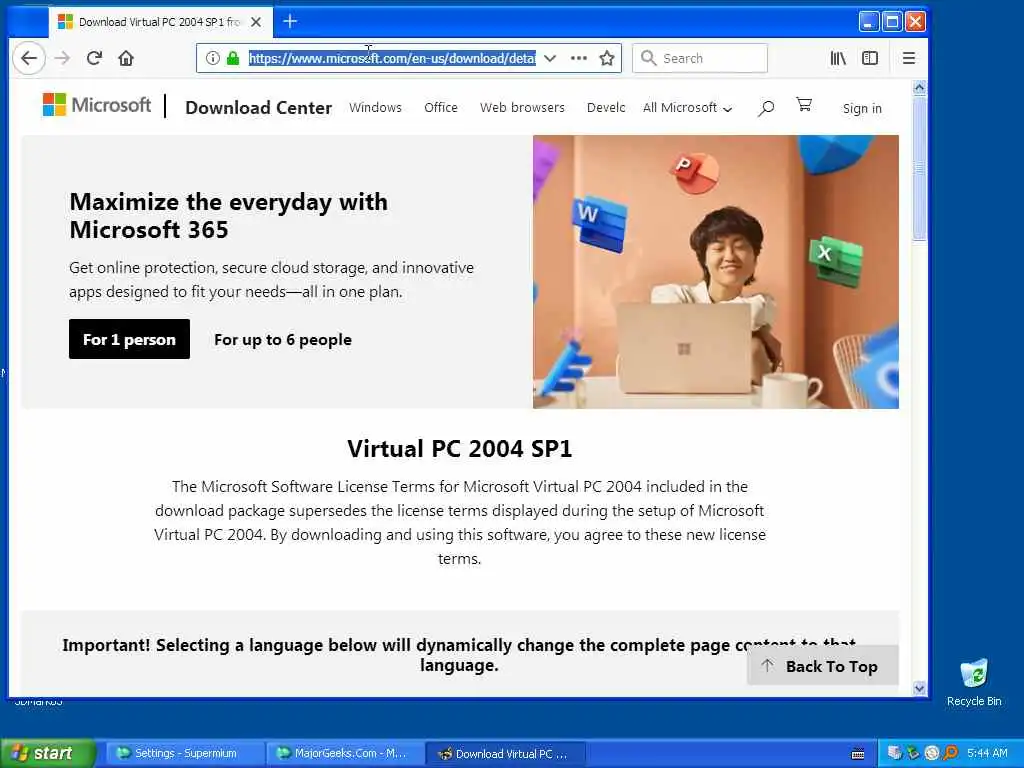This screenshot has height=768, width=1024.
Task: Click the Maximize the everyday headline
Action: point(229,216)
